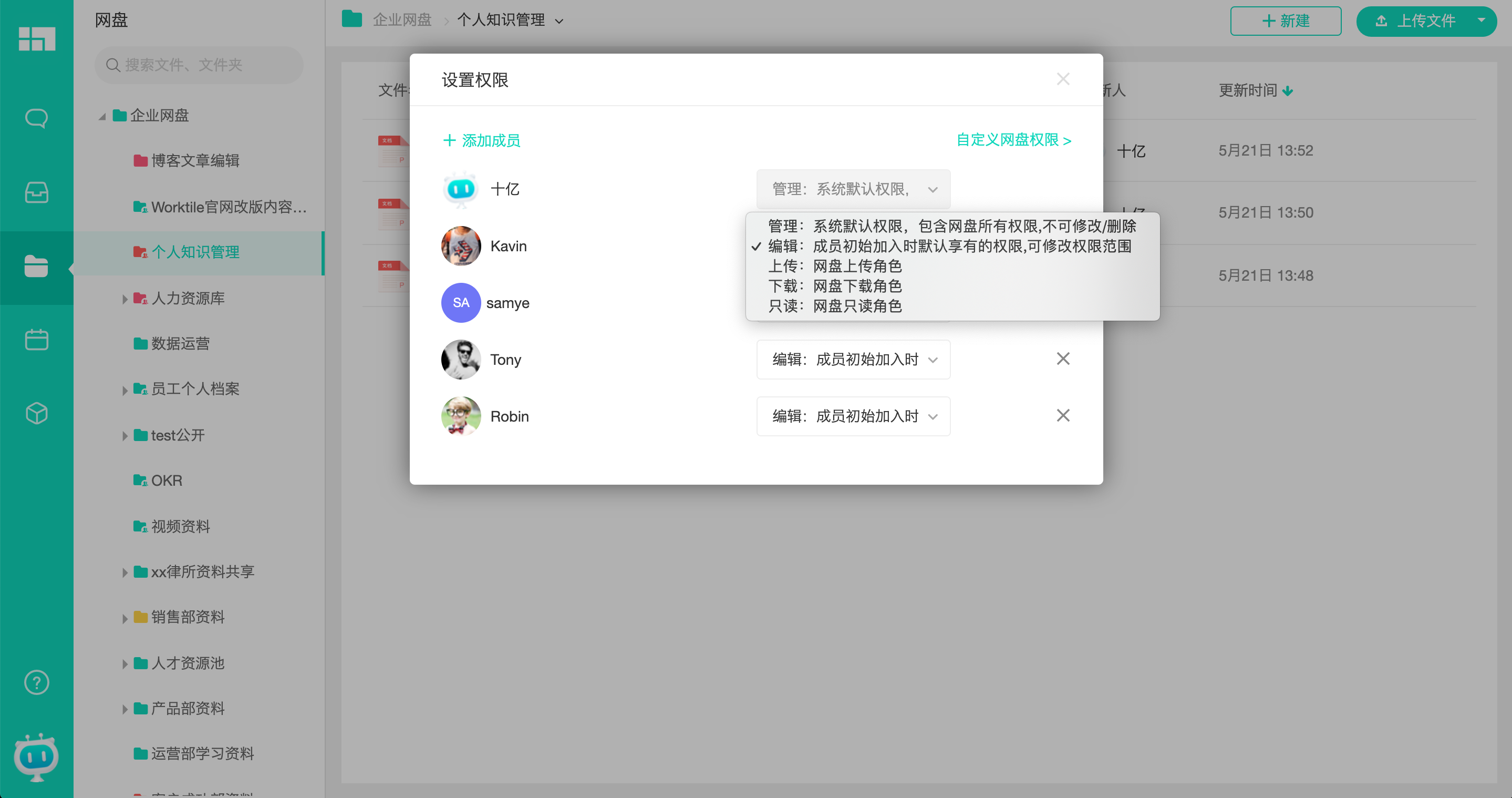Open the breadcrumb dropdown next to 个人知识管理
The height and width of the screenshot is (798, 1512).
point(560,20)
